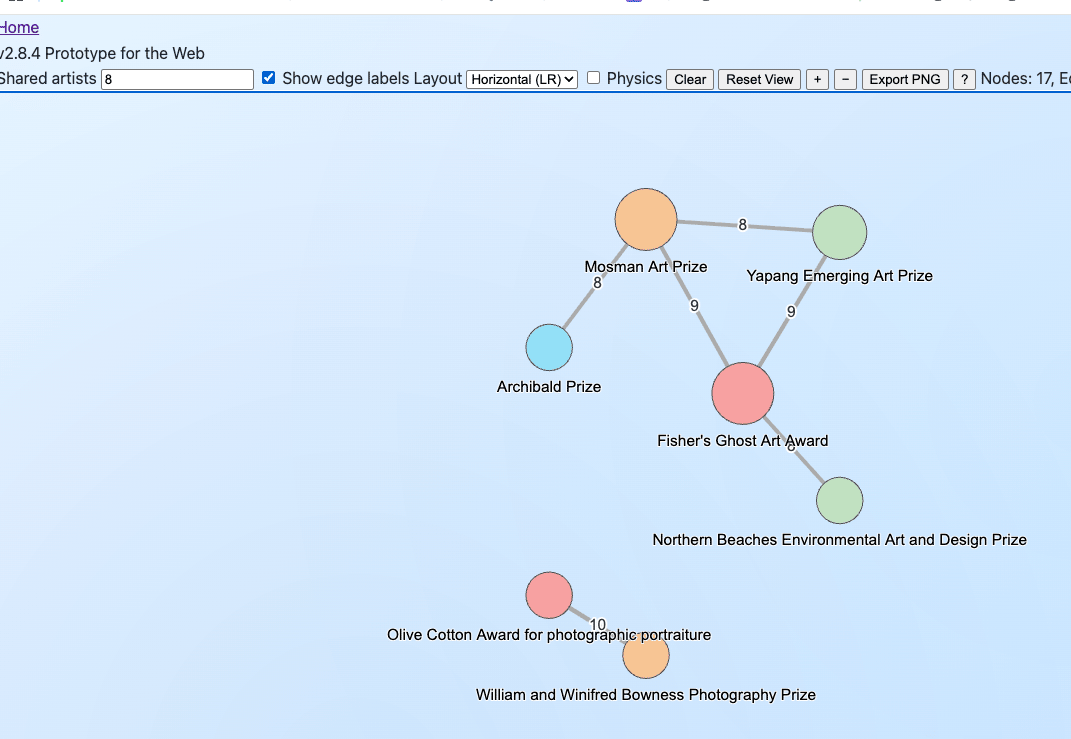Select the Fisher's Ghost Art Award node
The width and height of the screenshot is (1071, 739).
(x=743, y=393)
